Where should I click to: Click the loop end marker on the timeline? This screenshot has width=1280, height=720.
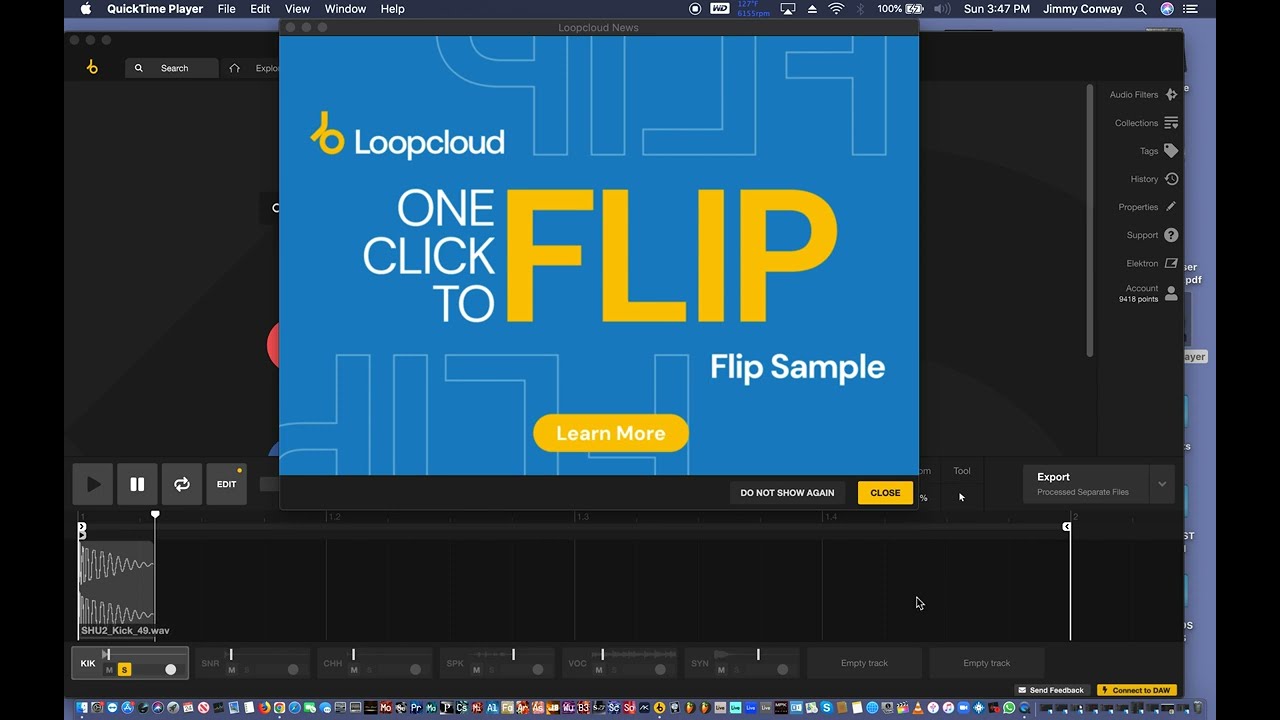1067,526
